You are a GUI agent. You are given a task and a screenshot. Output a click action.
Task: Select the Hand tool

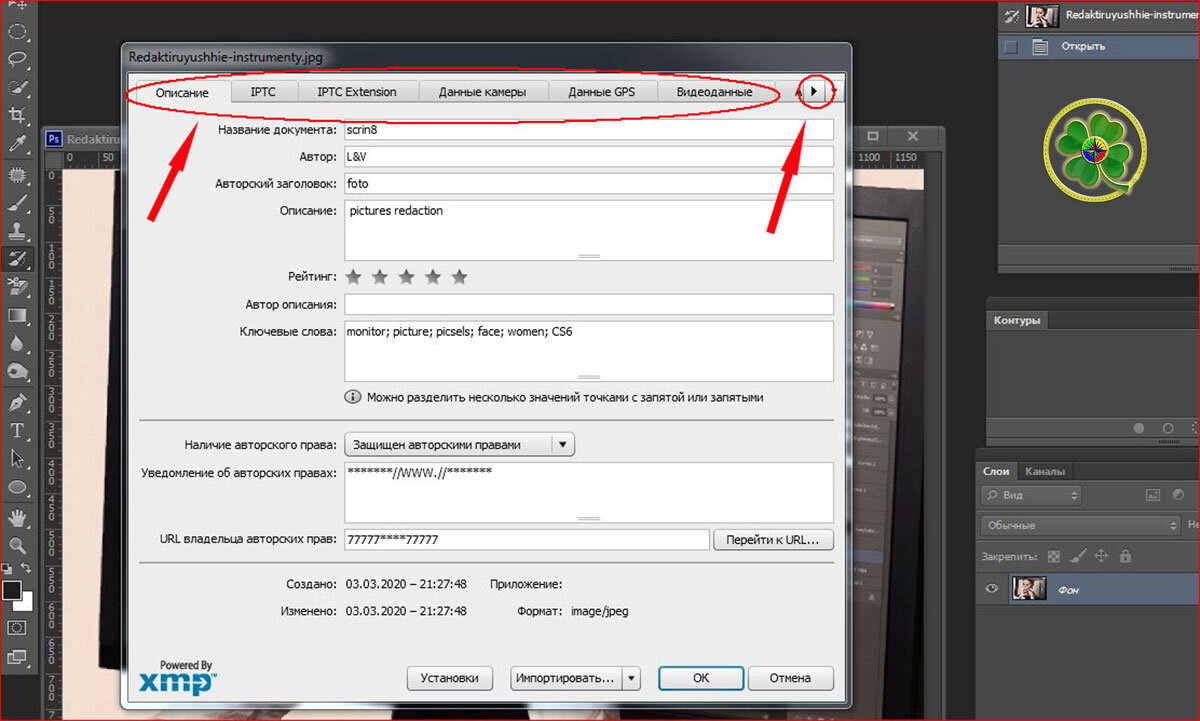point(17,517)
